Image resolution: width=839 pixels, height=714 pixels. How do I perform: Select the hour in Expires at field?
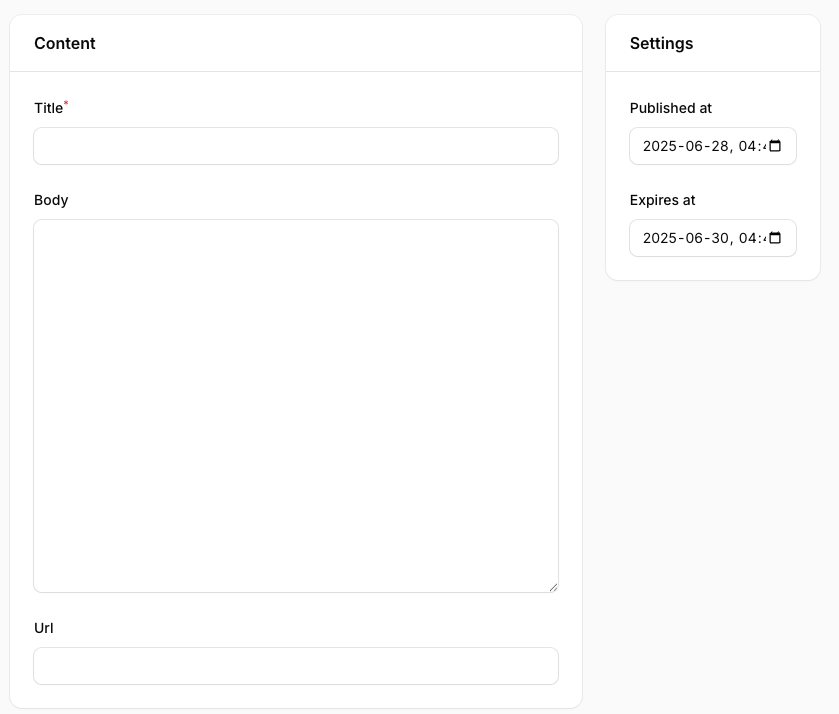(x=748, y=238)
